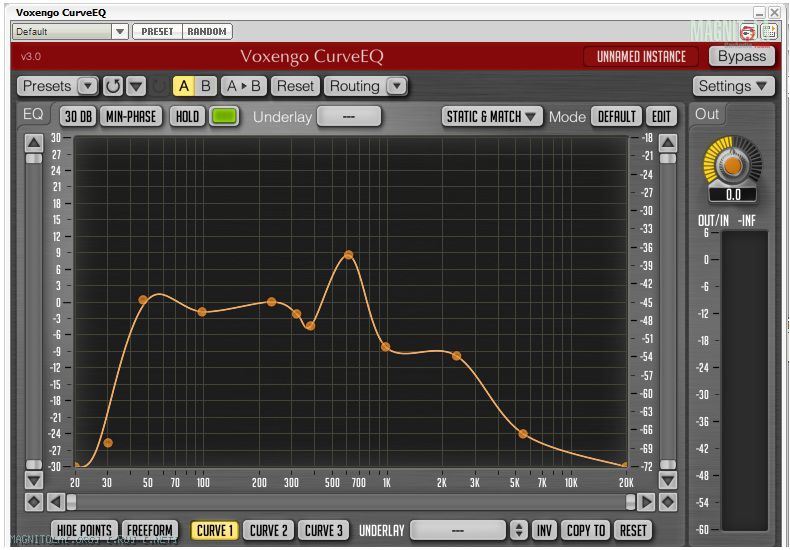The image size is (790, 550).
Task: Expand the Presets dropdown arrow
Action: (88, 86)
